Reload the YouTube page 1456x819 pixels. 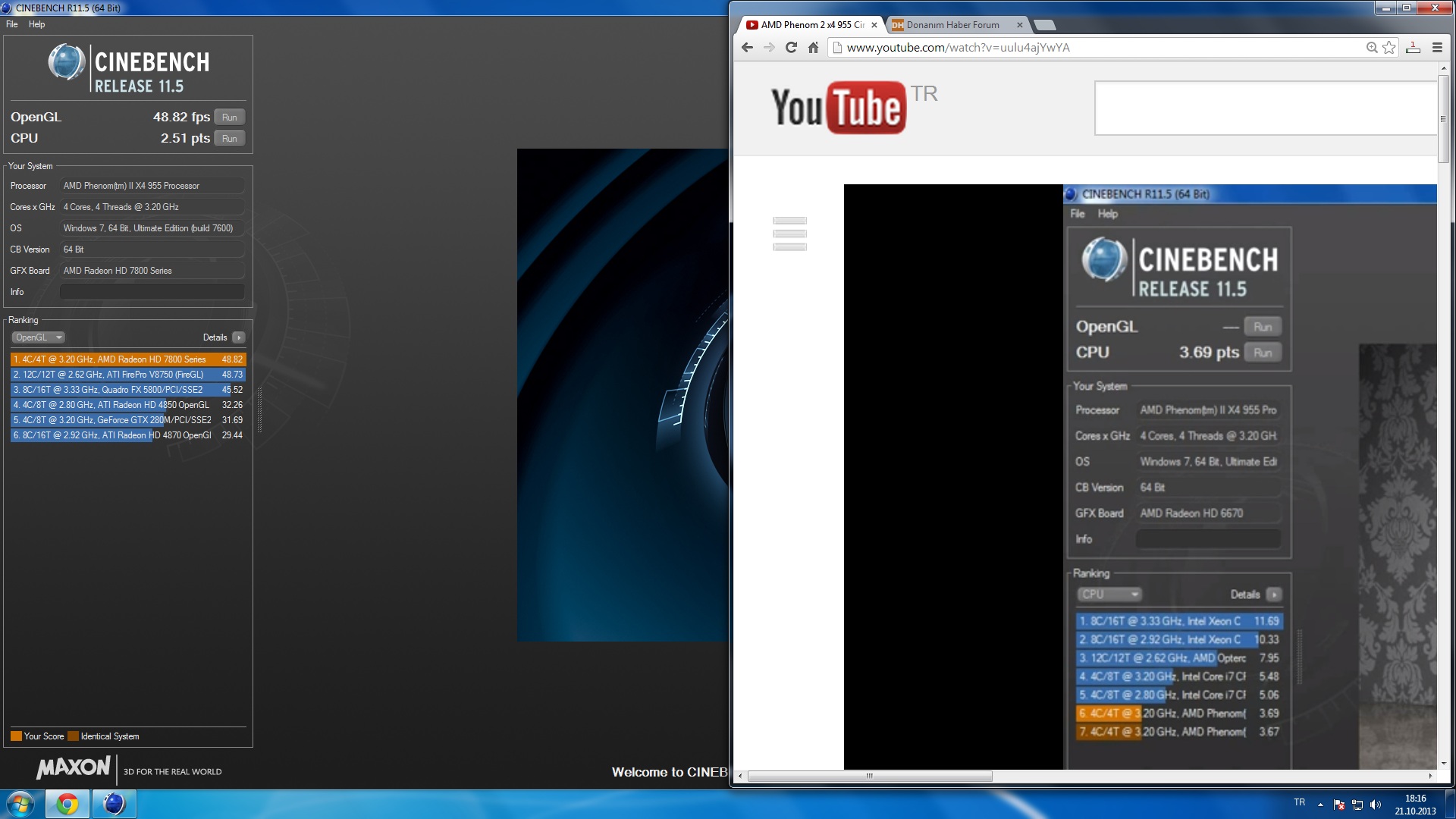click(x=791, y=48)
